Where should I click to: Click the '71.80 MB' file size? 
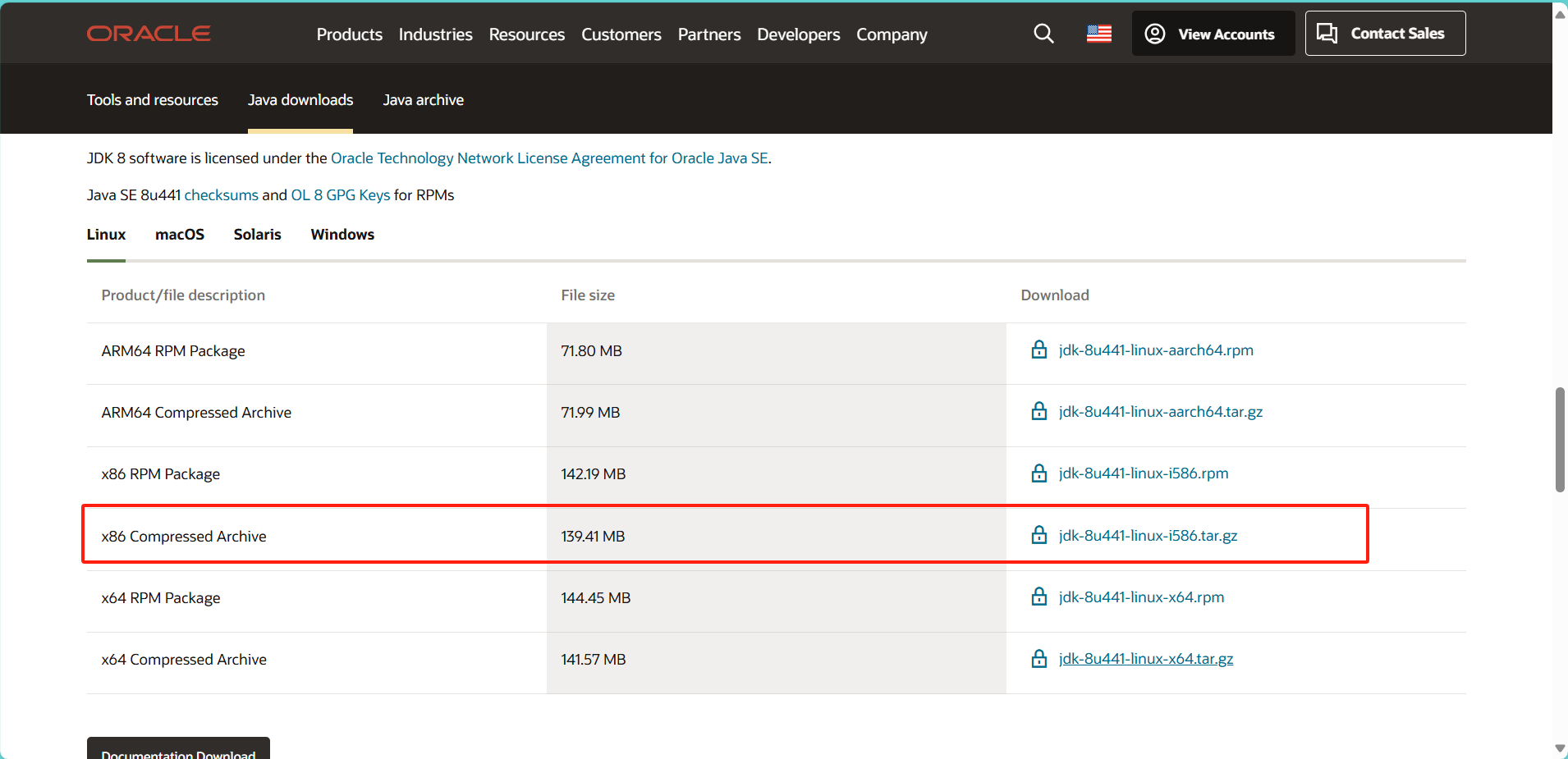[x=592, y=351]
